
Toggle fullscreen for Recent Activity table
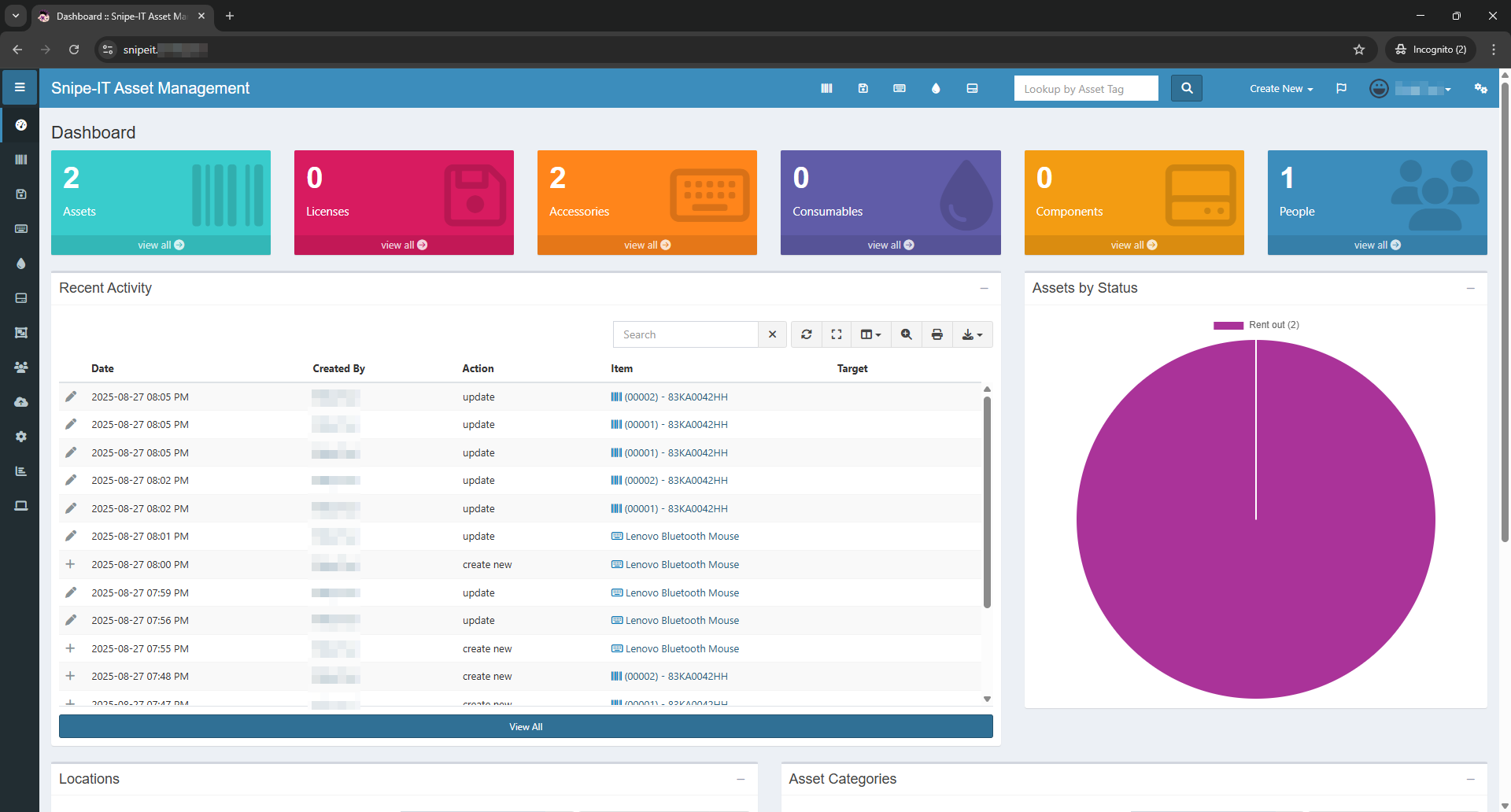coord(837,334)
